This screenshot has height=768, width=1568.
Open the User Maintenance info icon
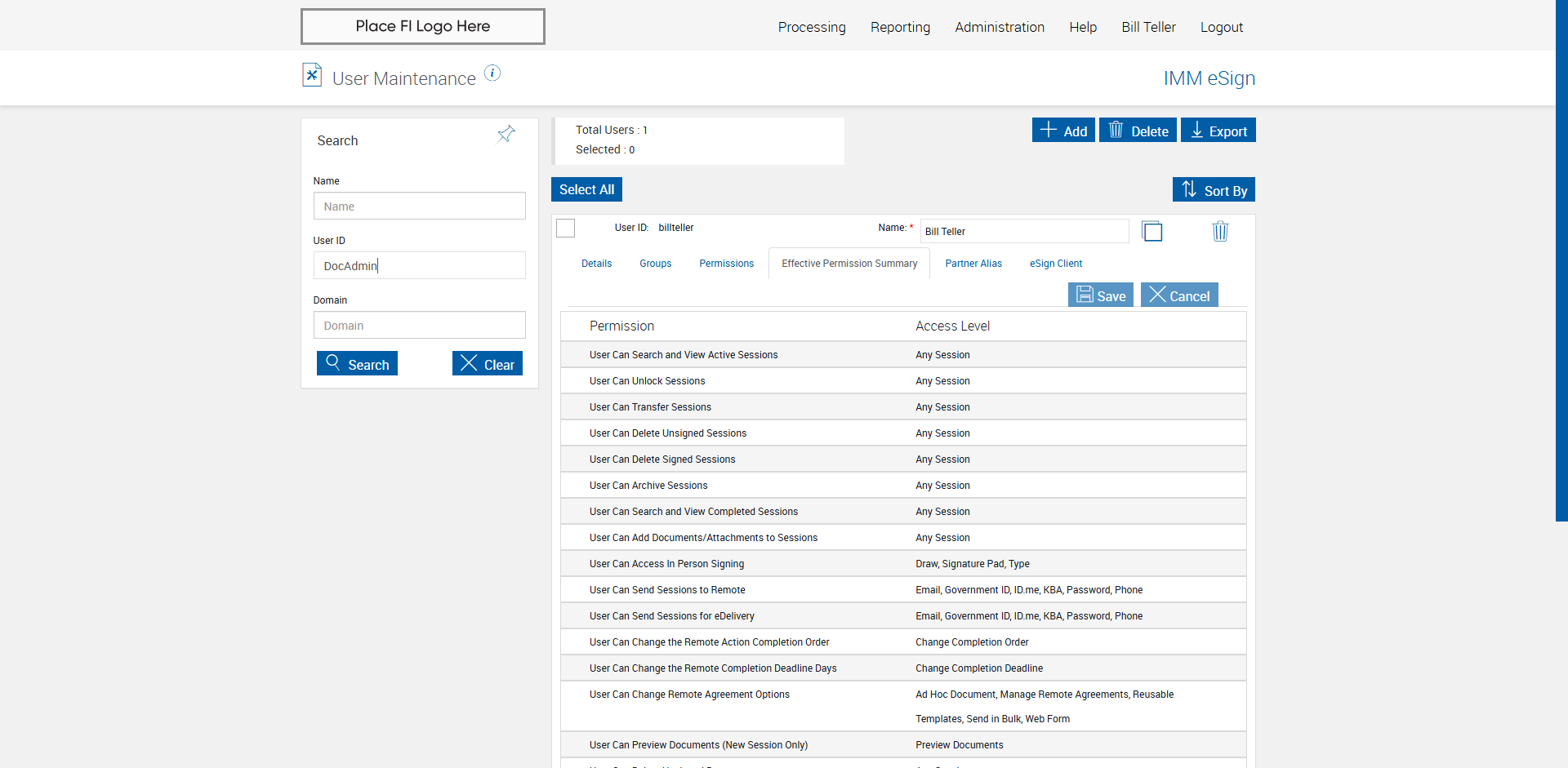click(492, 73)
